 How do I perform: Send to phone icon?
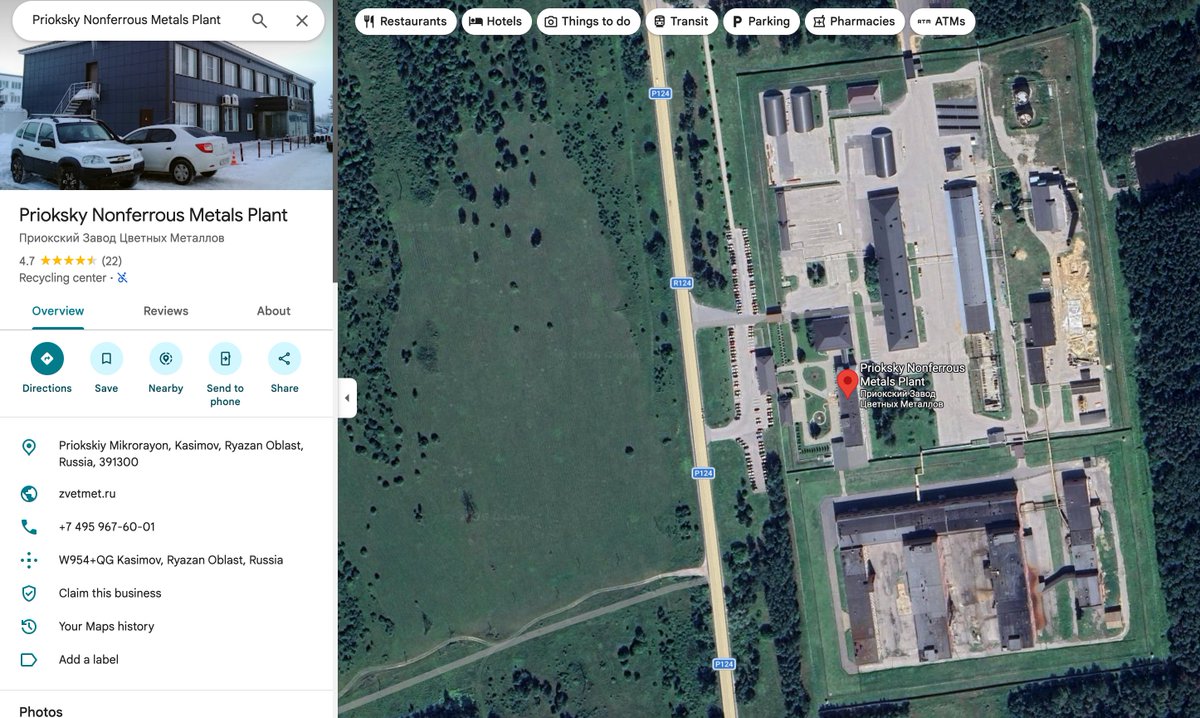[225, 358]
